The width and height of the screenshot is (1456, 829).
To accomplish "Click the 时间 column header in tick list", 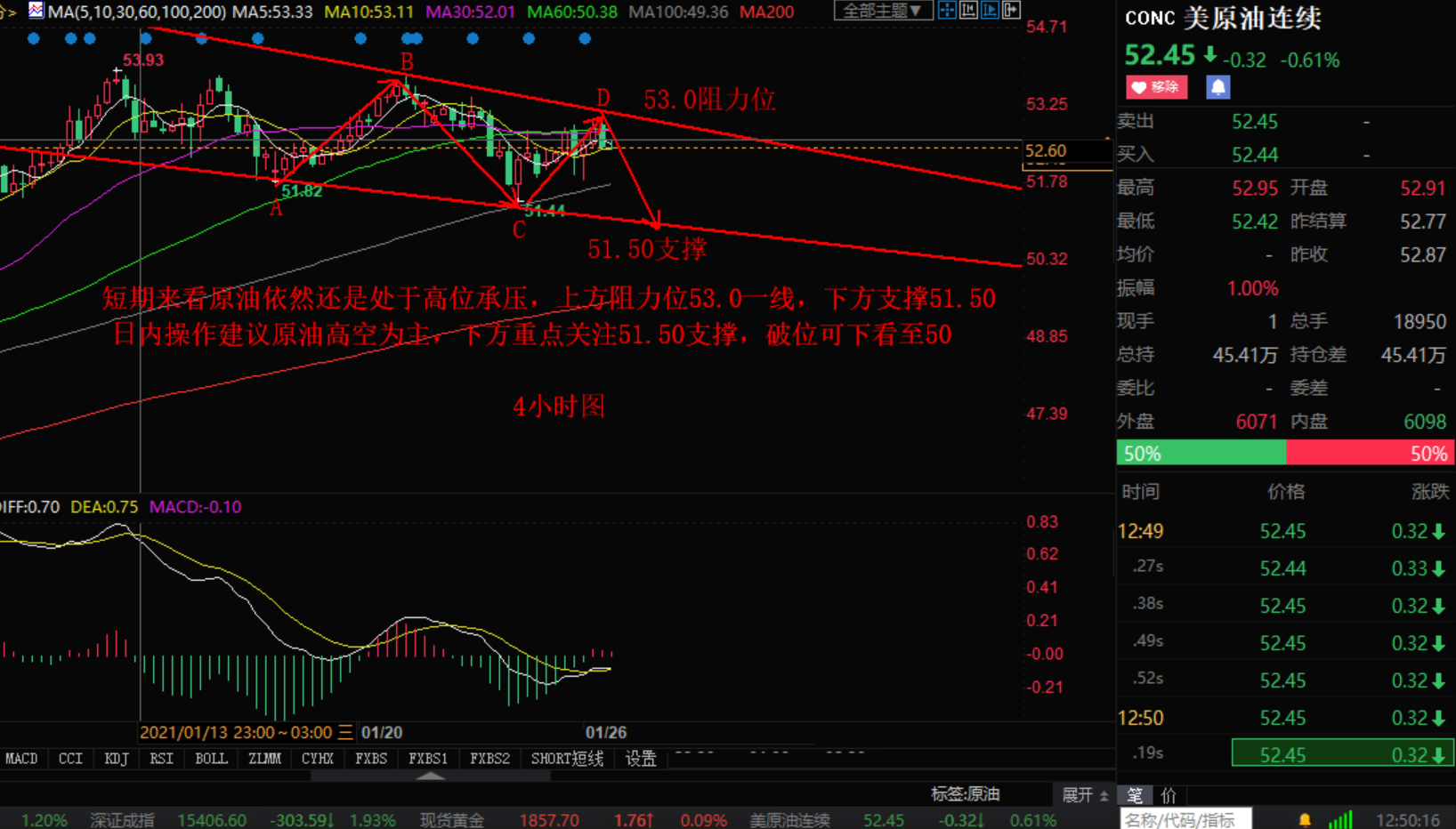I will pos(1140,492).
